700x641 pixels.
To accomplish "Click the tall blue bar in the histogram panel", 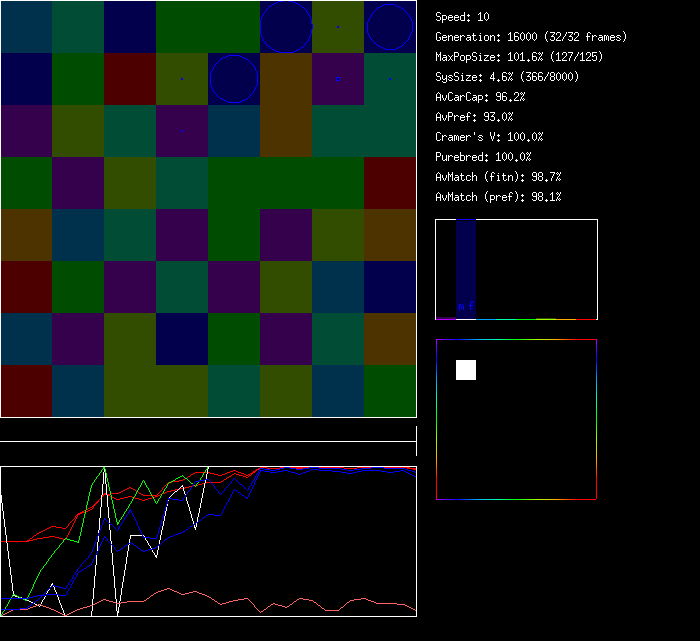I will click(465, 267).
